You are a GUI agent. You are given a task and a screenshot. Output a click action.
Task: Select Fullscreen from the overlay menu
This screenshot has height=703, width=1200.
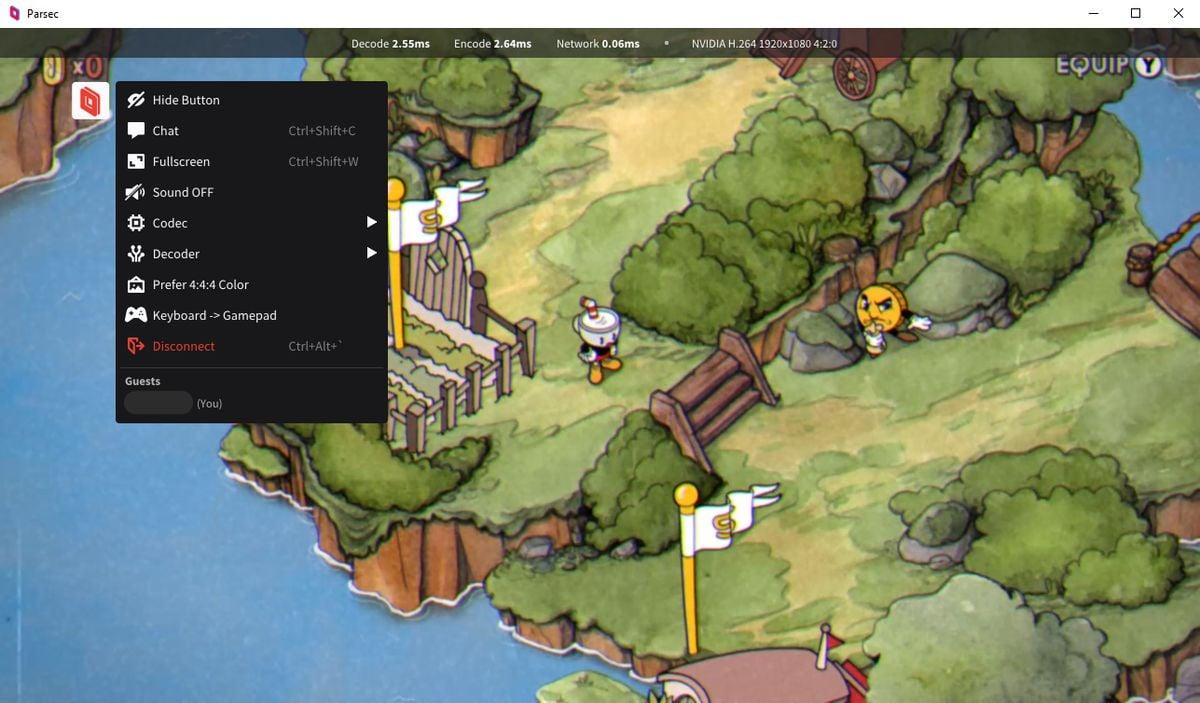[x=181, y=162]
